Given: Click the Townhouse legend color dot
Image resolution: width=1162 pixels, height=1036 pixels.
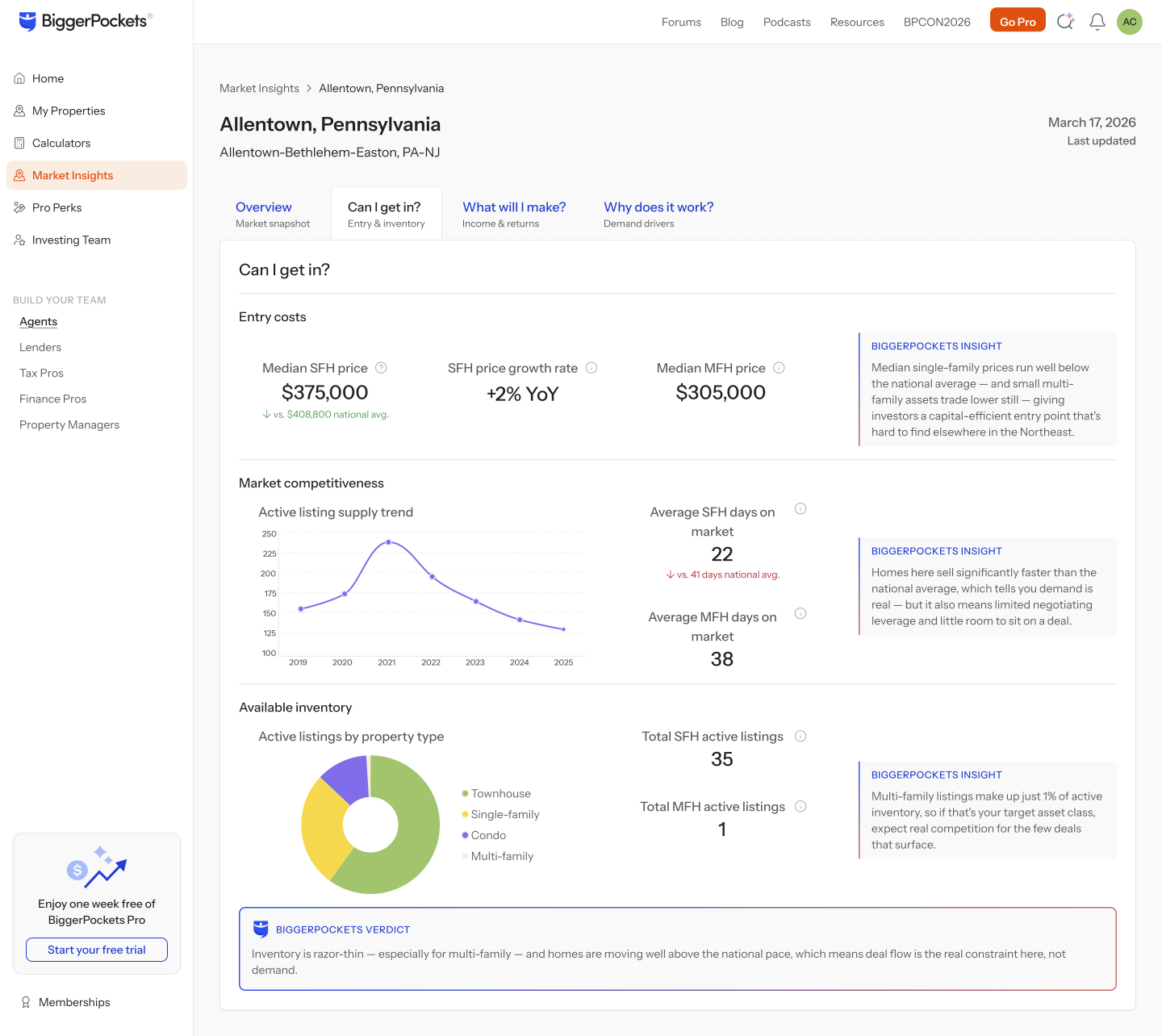Looking at the screenshot, I should pos(465,793).
